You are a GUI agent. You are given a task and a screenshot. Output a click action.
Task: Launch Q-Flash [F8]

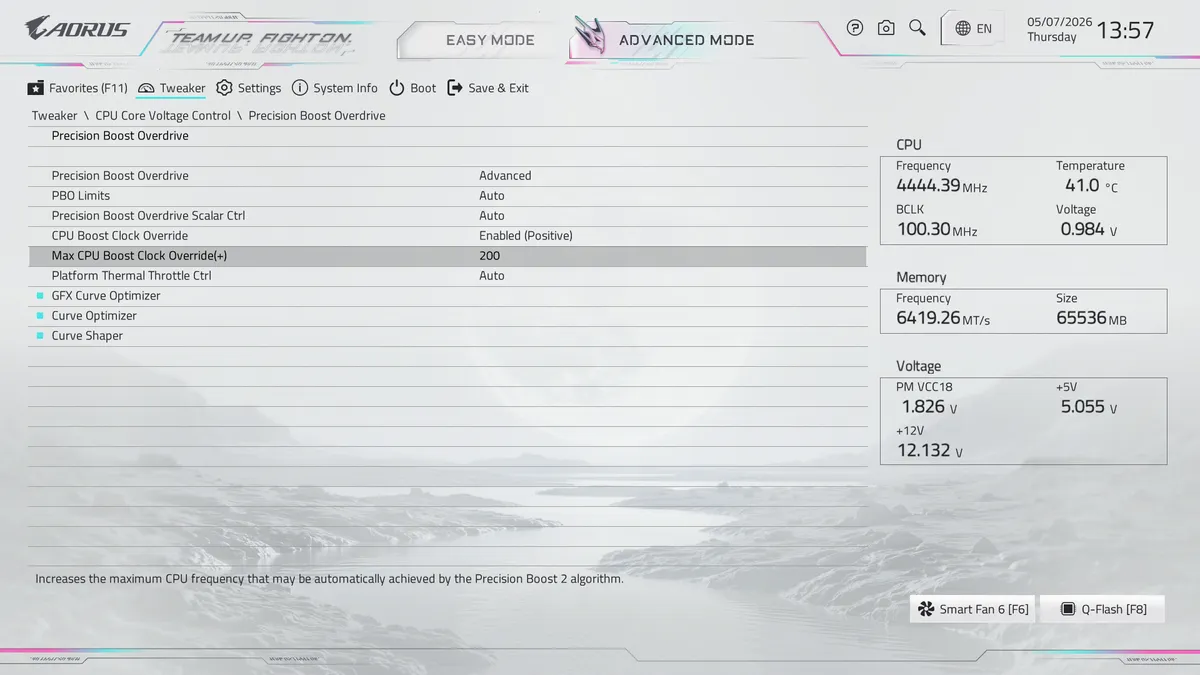point(1102,609)
